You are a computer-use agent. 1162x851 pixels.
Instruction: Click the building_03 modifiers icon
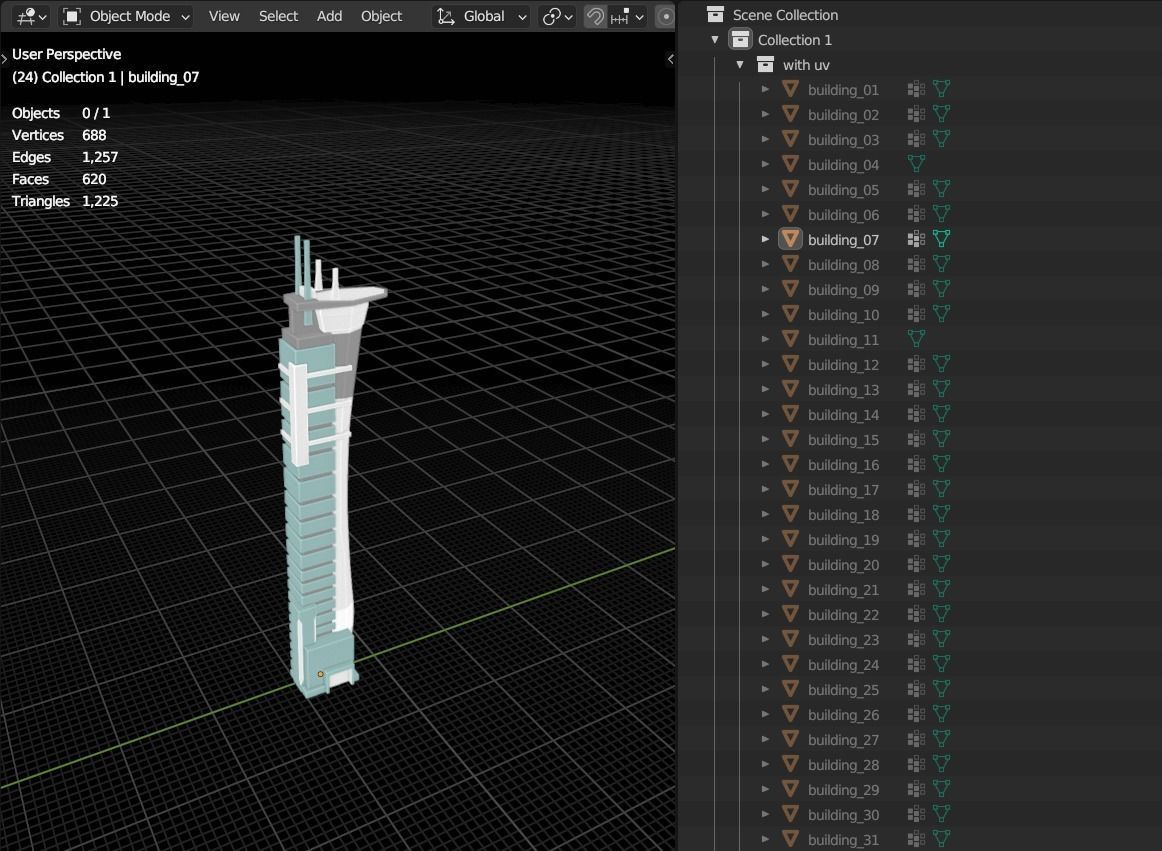click(x=917, y=139)
